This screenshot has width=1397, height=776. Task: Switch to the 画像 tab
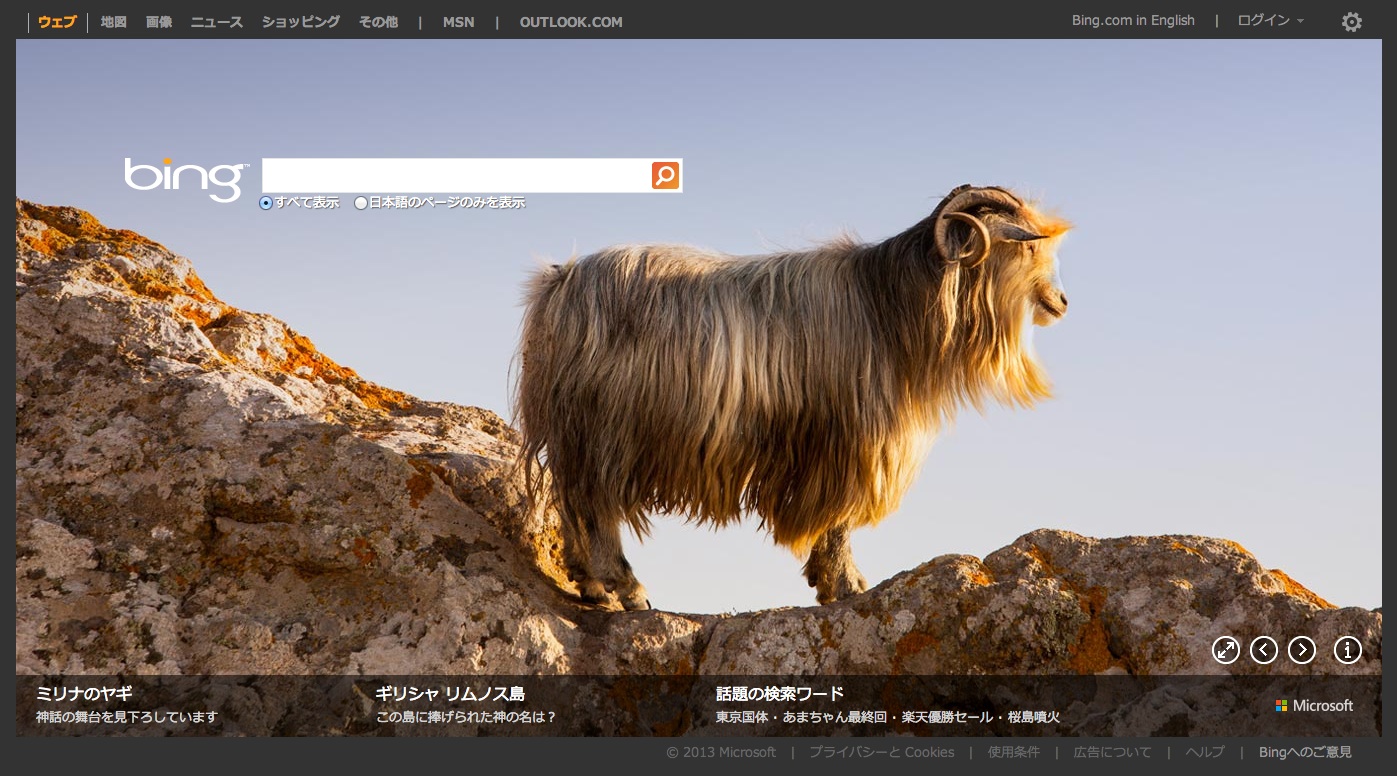coord(159,22)
